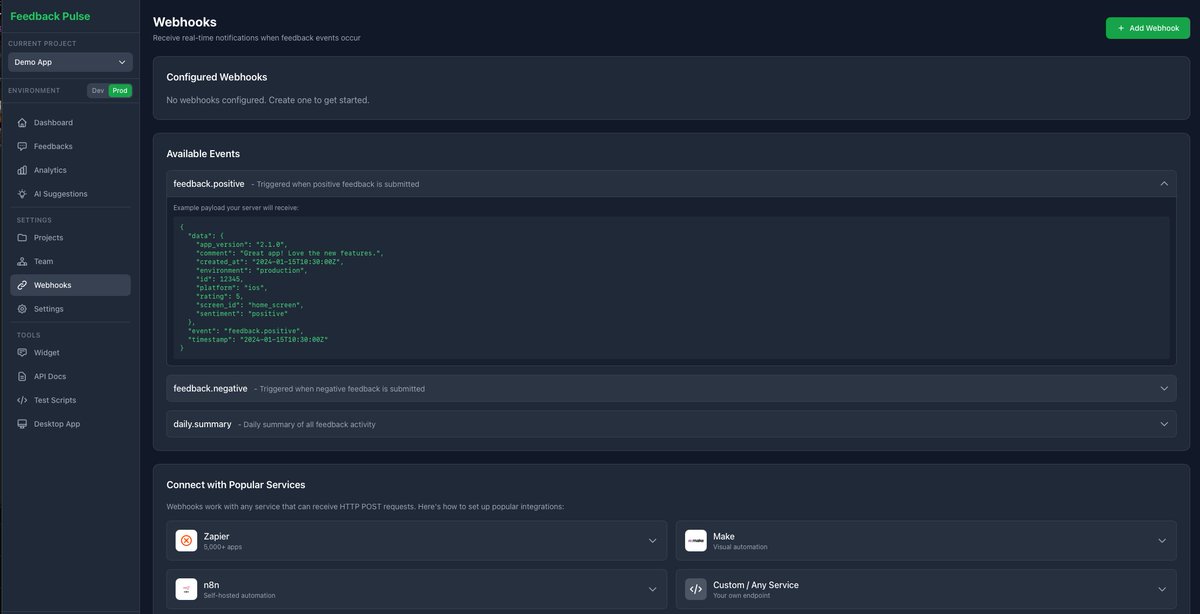Expand the feedback.negative event chevron

(x=1163, y=388)
